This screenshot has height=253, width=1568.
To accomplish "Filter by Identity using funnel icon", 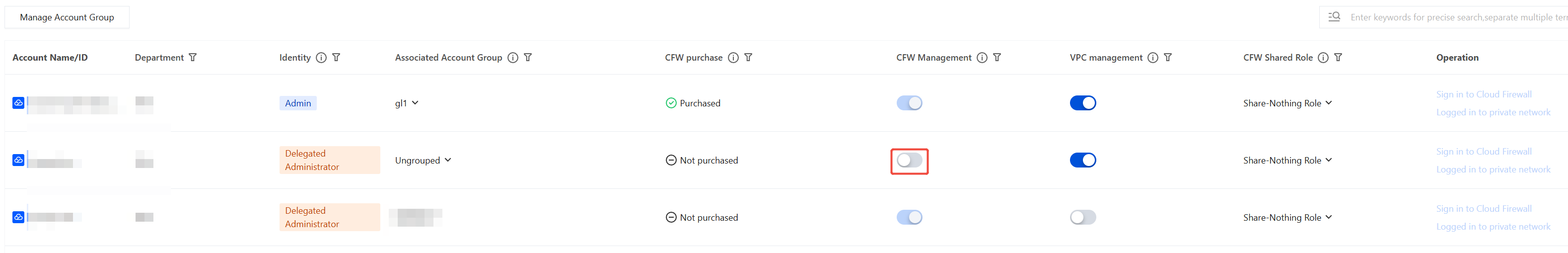I will click(x=336, y=57).
